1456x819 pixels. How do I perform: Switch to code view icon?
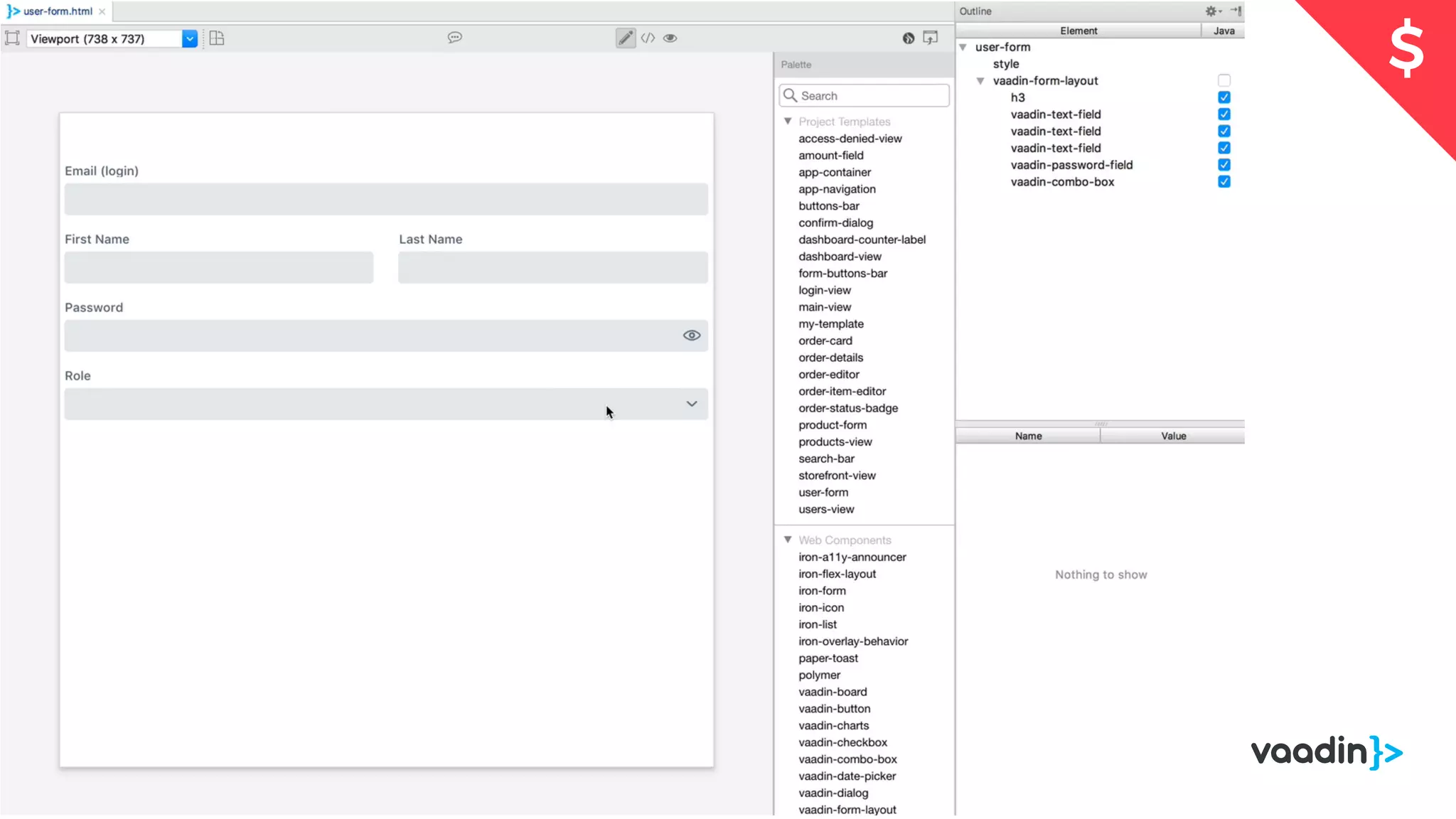(x=648, y=38)
